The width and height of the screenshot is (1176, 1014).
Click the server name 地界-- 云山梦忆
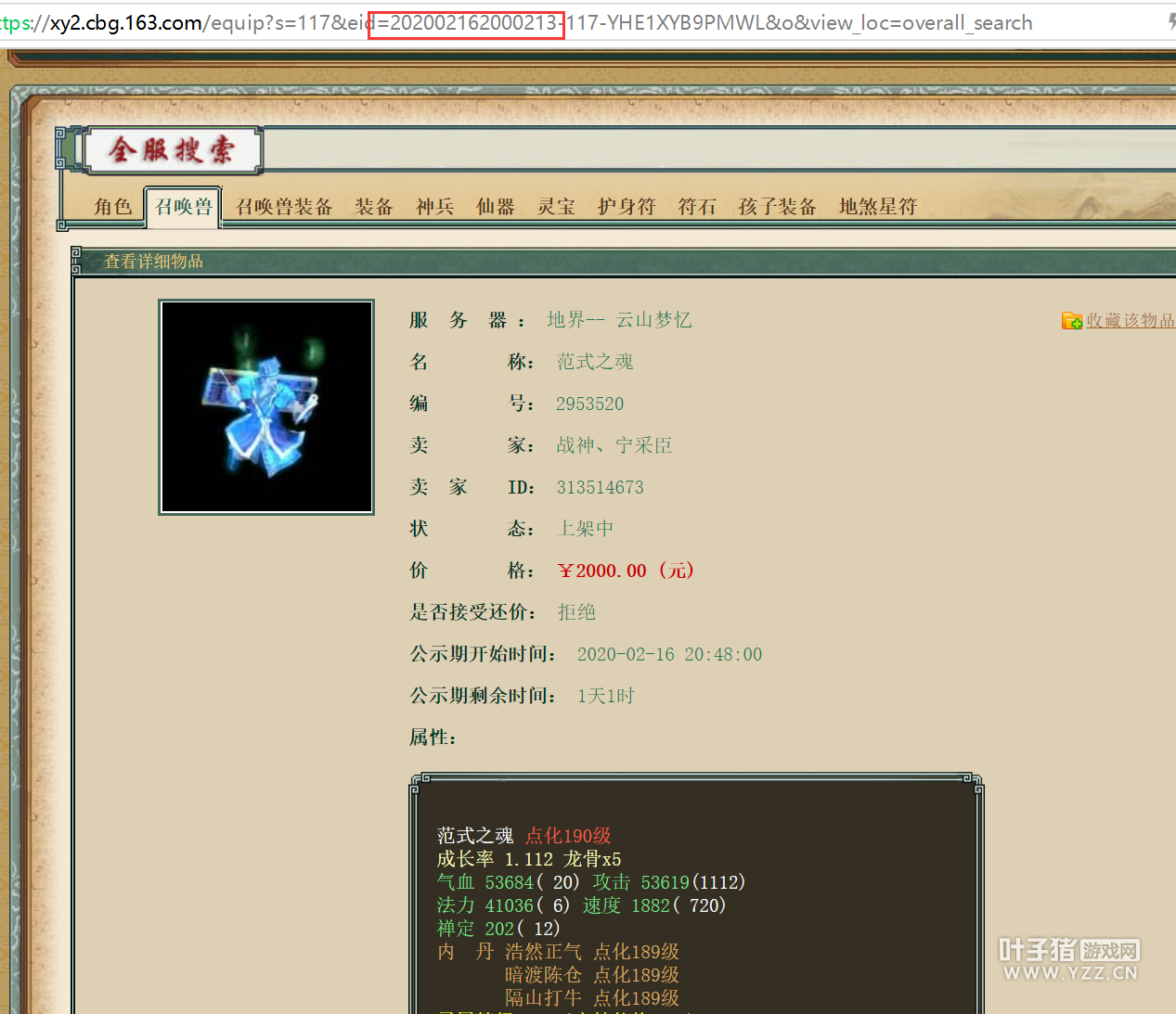click(619, 320)
